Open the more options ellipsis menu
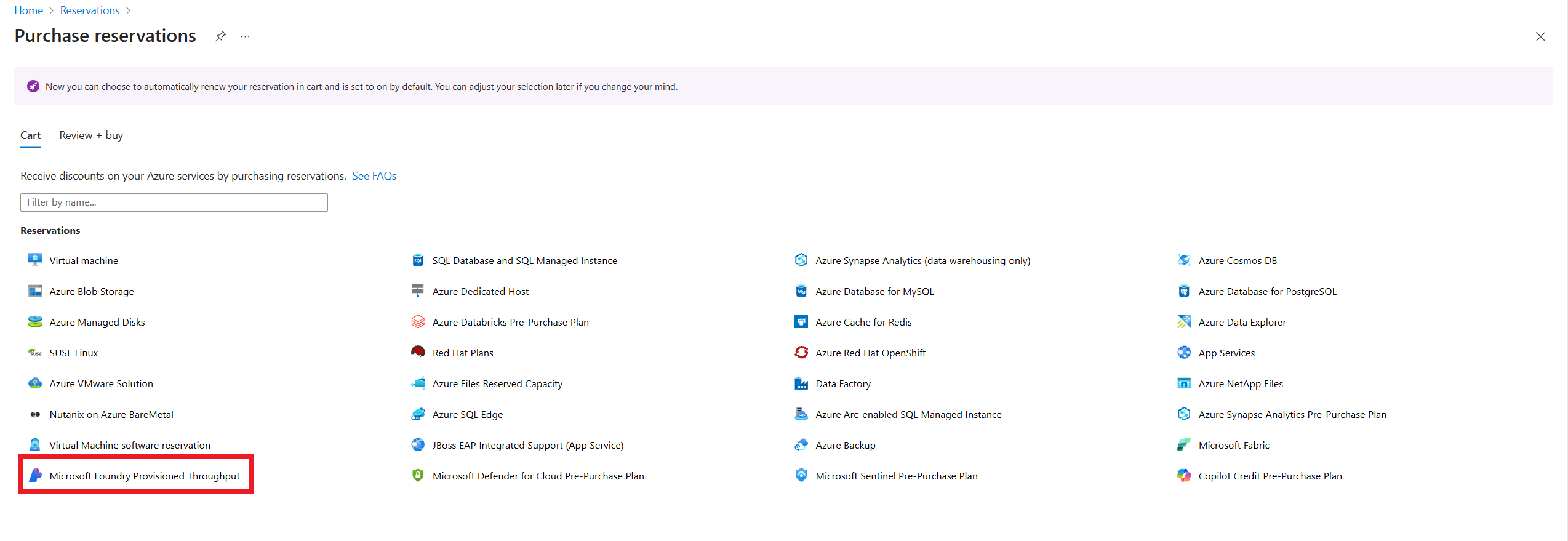The height and width of the screenshot is (541, 1568). 246,36
